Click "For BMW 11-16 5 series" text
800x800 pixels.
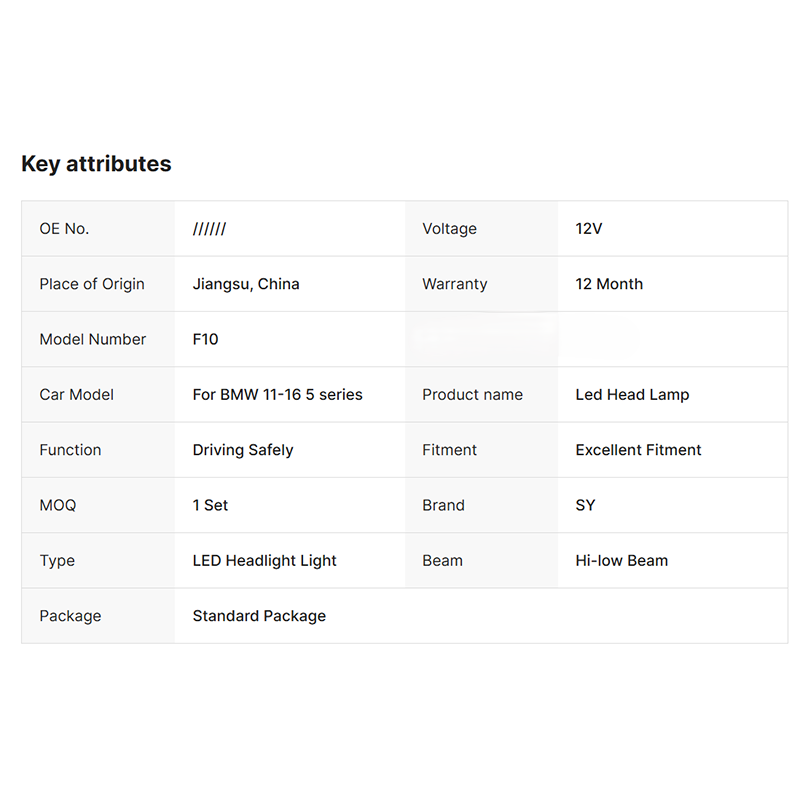[x=277, y=395]
